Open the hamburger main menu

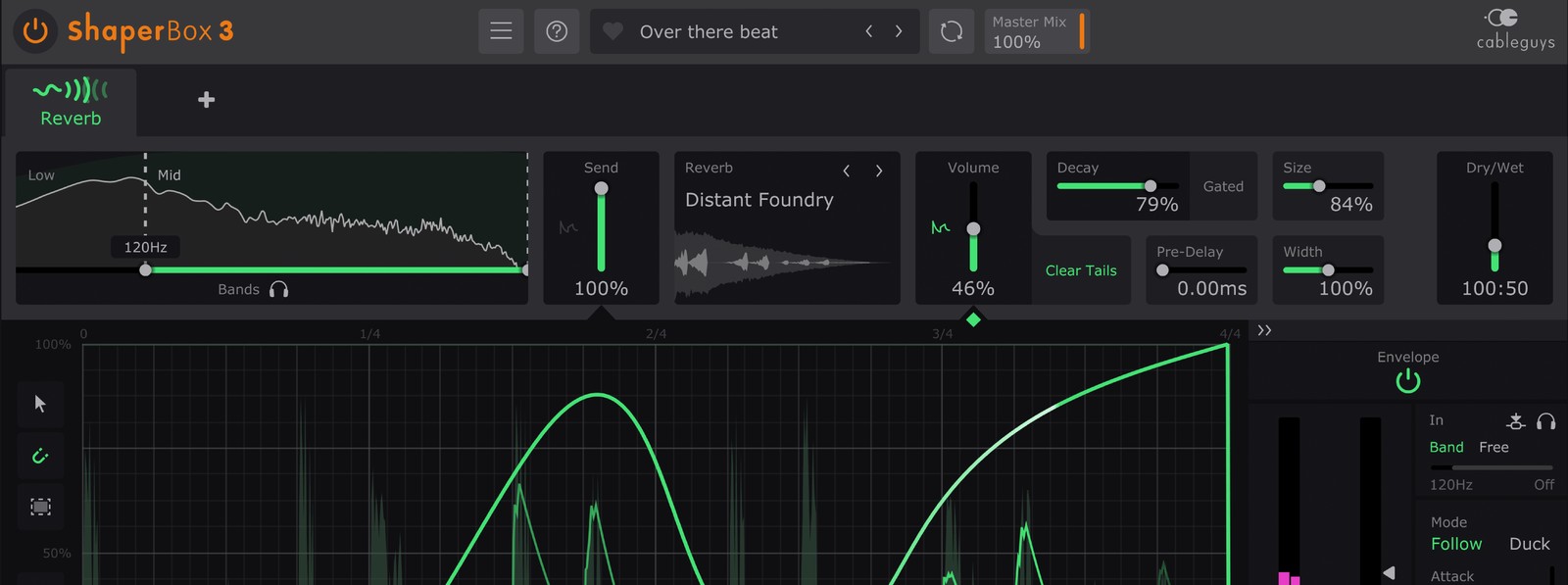(501, 31)
